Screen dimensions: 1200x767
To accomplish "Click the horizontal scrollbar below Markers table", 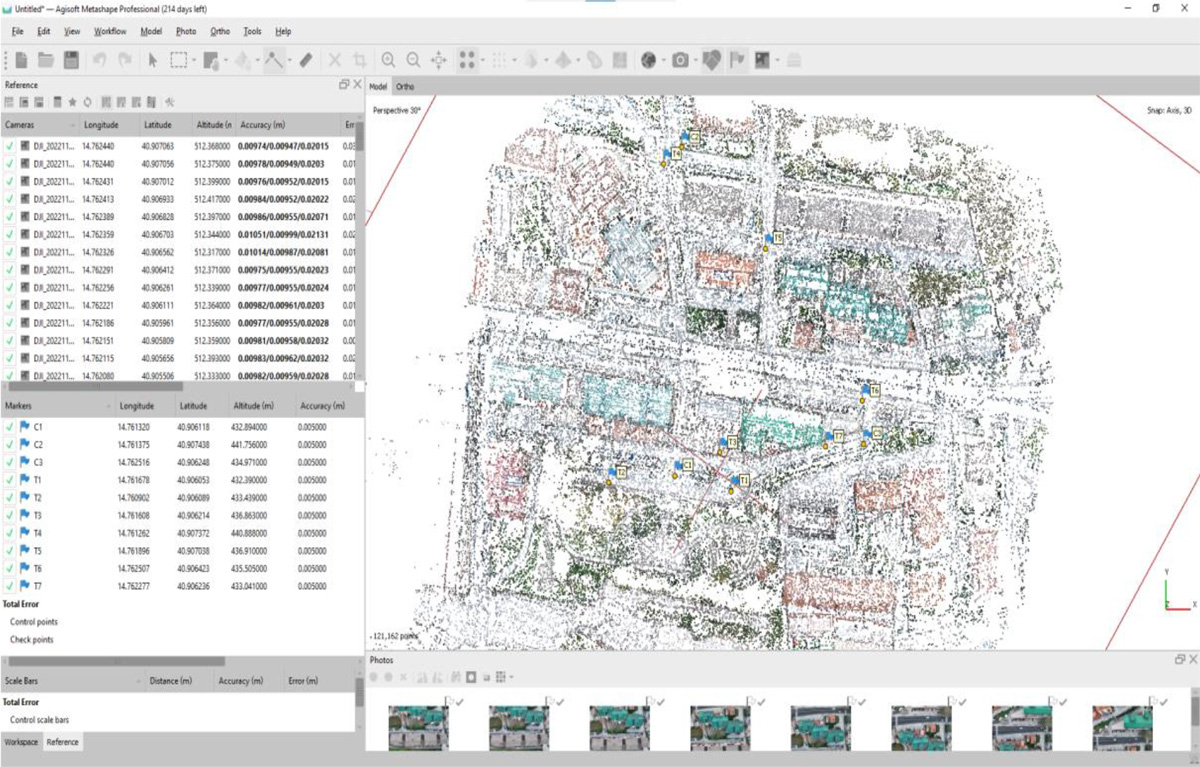I will 115,661.
